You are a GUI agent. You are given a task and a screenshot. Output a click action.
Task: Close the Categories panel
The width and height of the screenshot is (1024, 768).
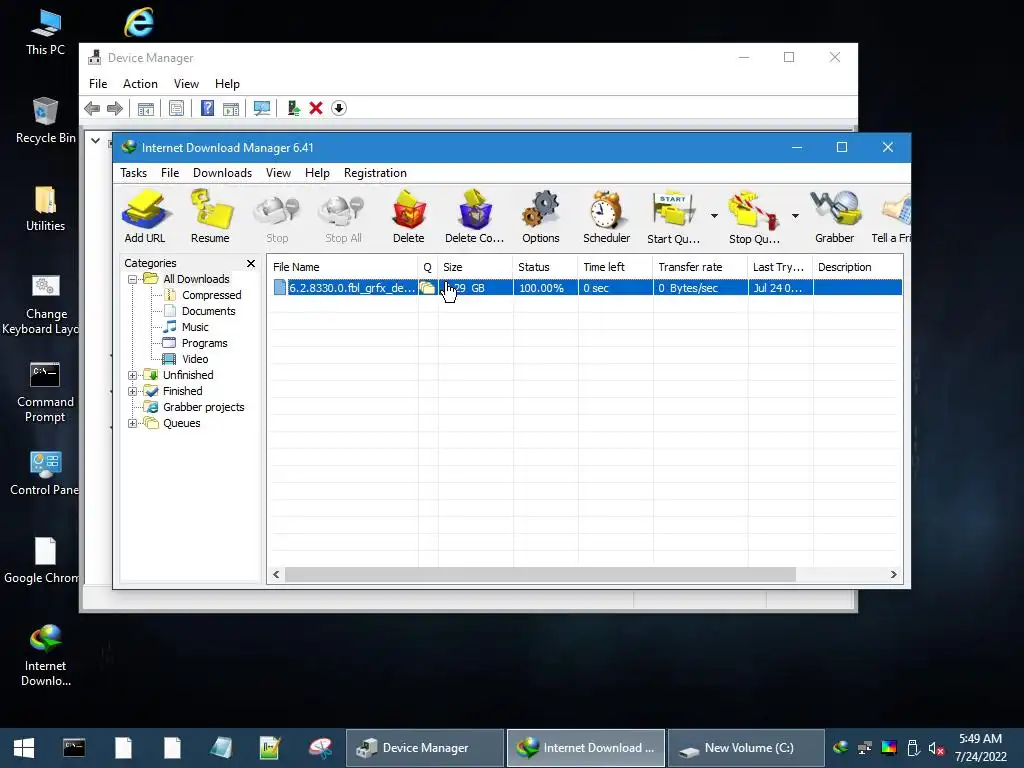[251, 263]
